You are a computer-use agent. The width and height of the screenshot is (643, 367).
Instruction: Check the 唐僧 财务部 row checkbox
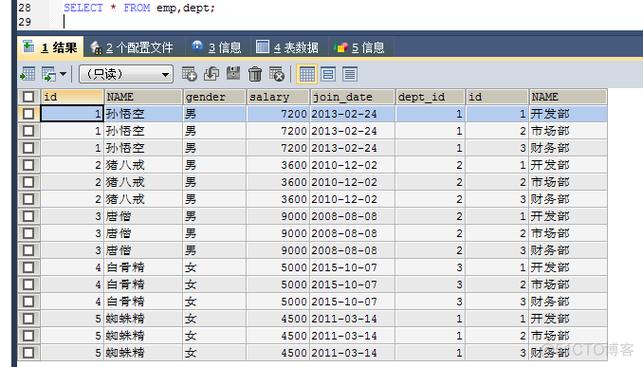[x=28, y=250]
